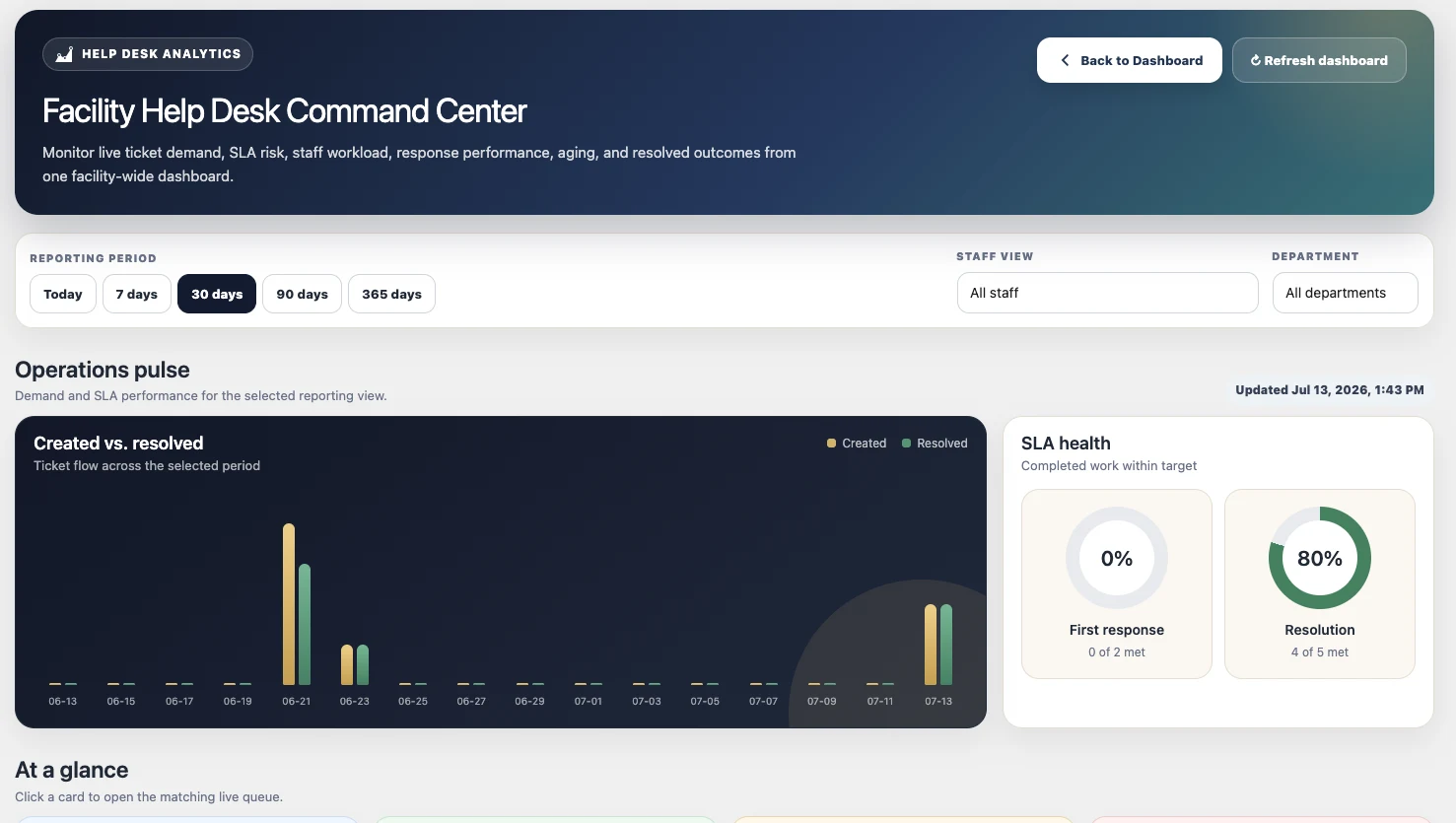Click the Resolved legend swatch
This screenshot has width=1456, height=823.
906,444
